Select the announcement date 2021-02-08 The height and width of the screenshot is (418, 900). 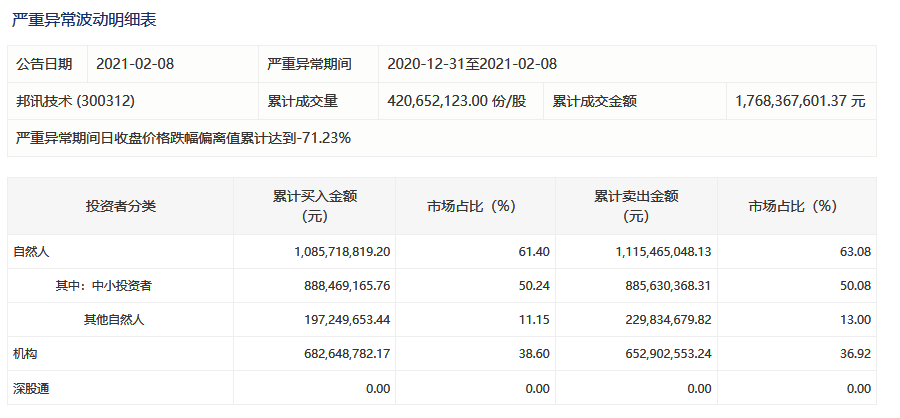[135, 64]
